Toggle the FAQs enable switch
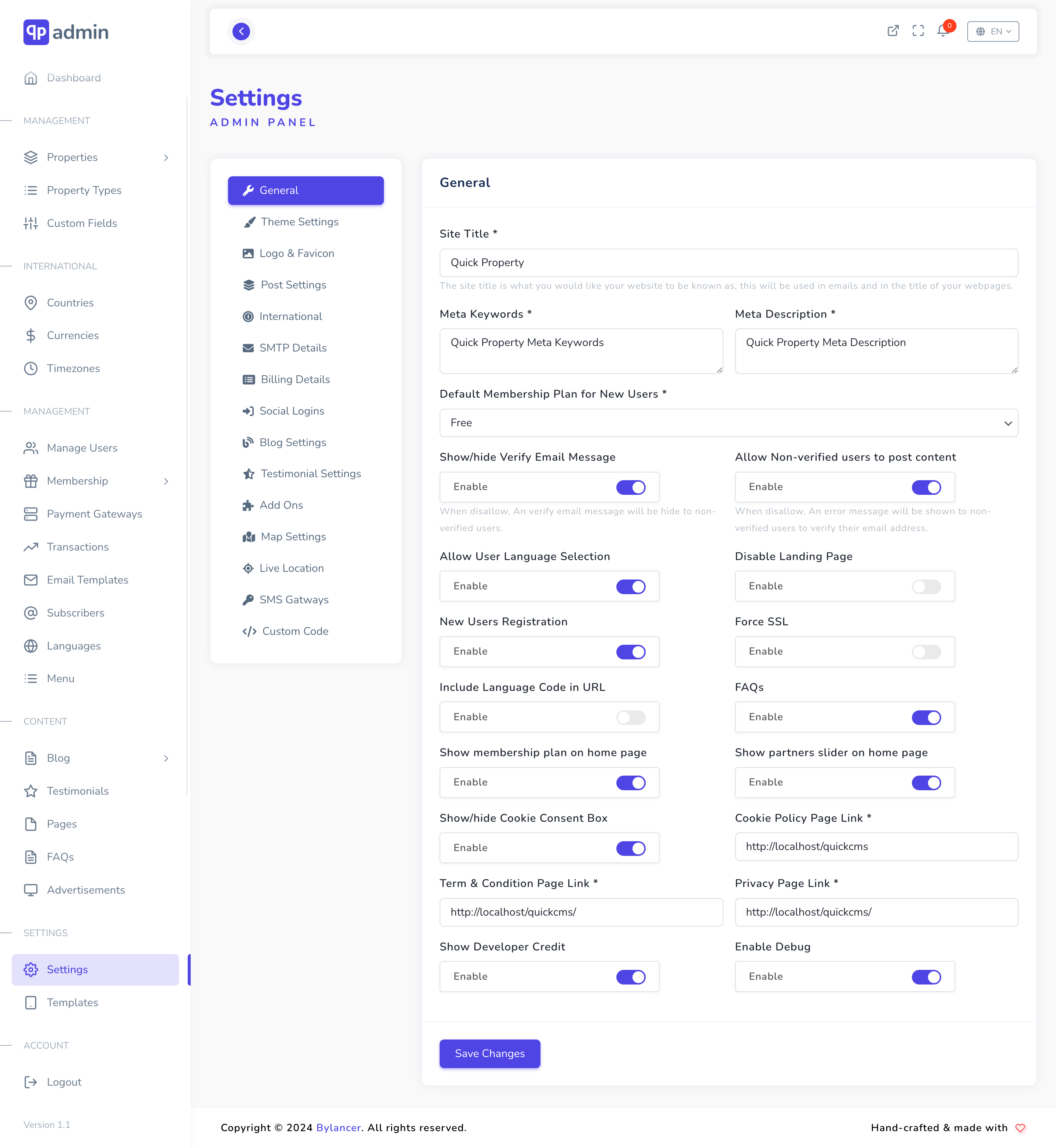 pos(926,717)
